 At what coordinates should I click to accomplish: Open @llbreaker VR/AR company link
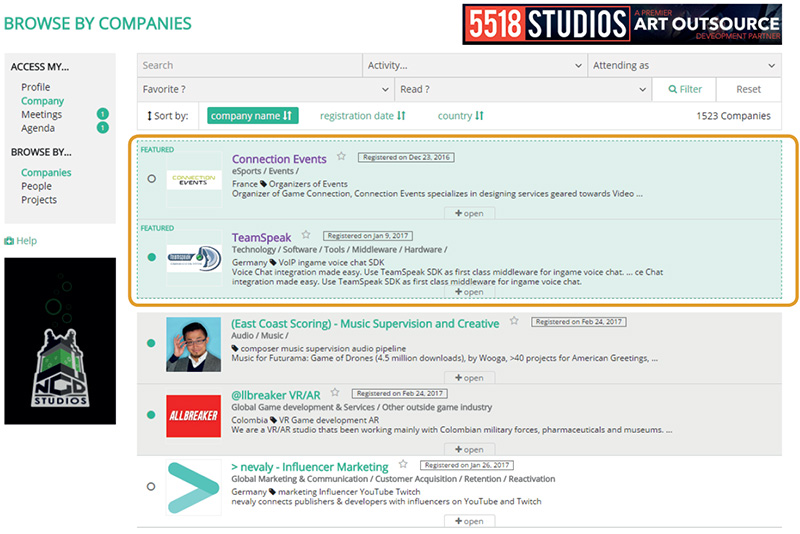[x=276, y=395]
